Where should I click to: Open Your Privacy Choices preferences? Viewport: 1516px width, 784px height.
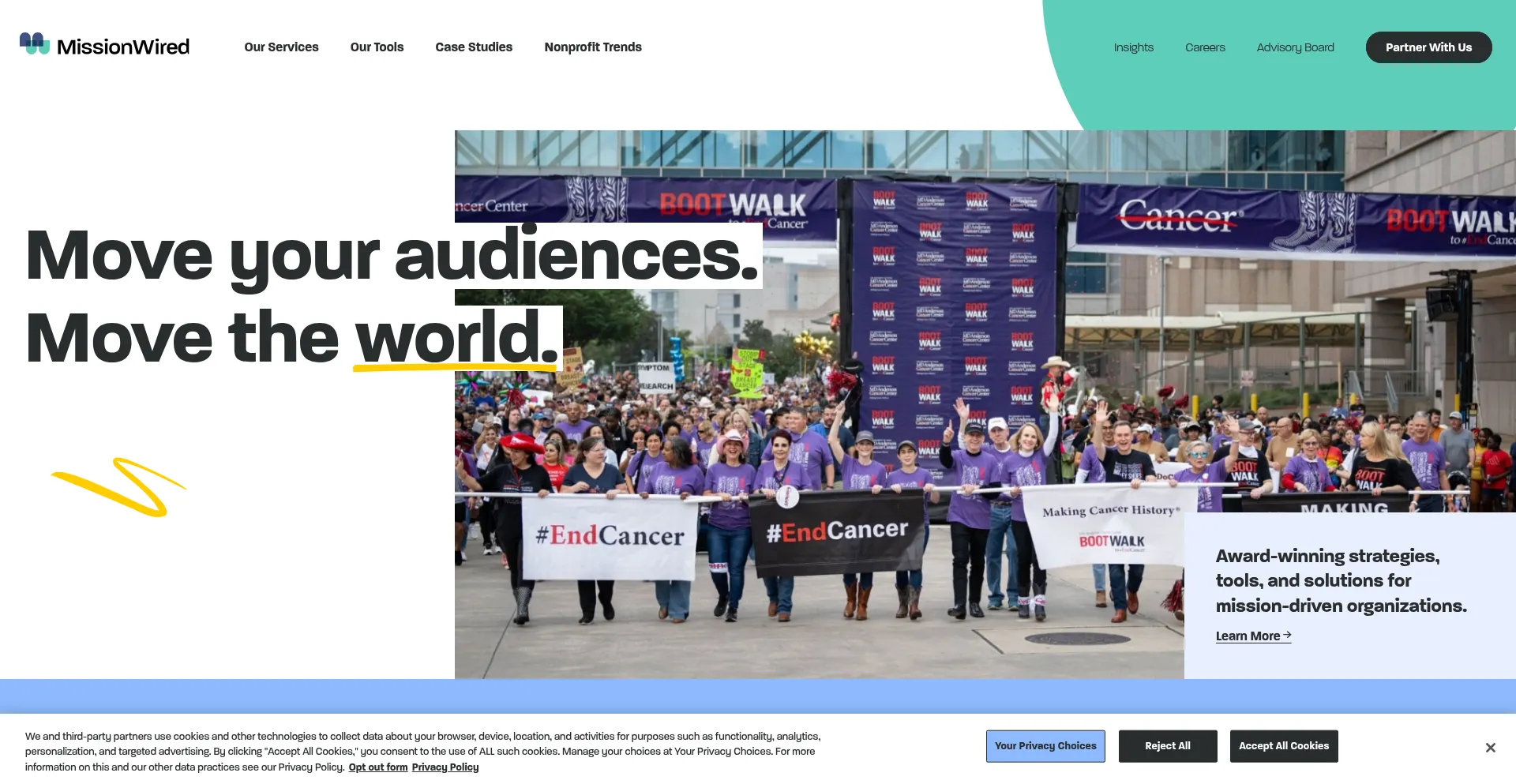(x=1045, y=745)
